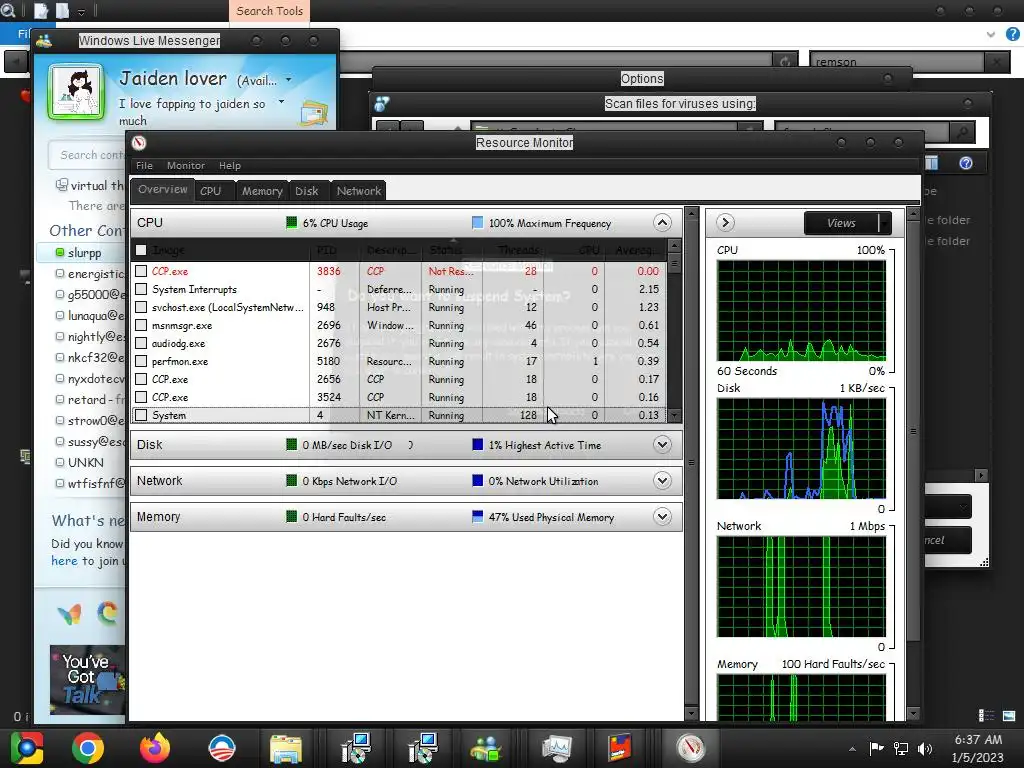Viewport: 1024px width, 768px height.
Task: Click the 'here' link in Messenger
Action: (64, 561)
